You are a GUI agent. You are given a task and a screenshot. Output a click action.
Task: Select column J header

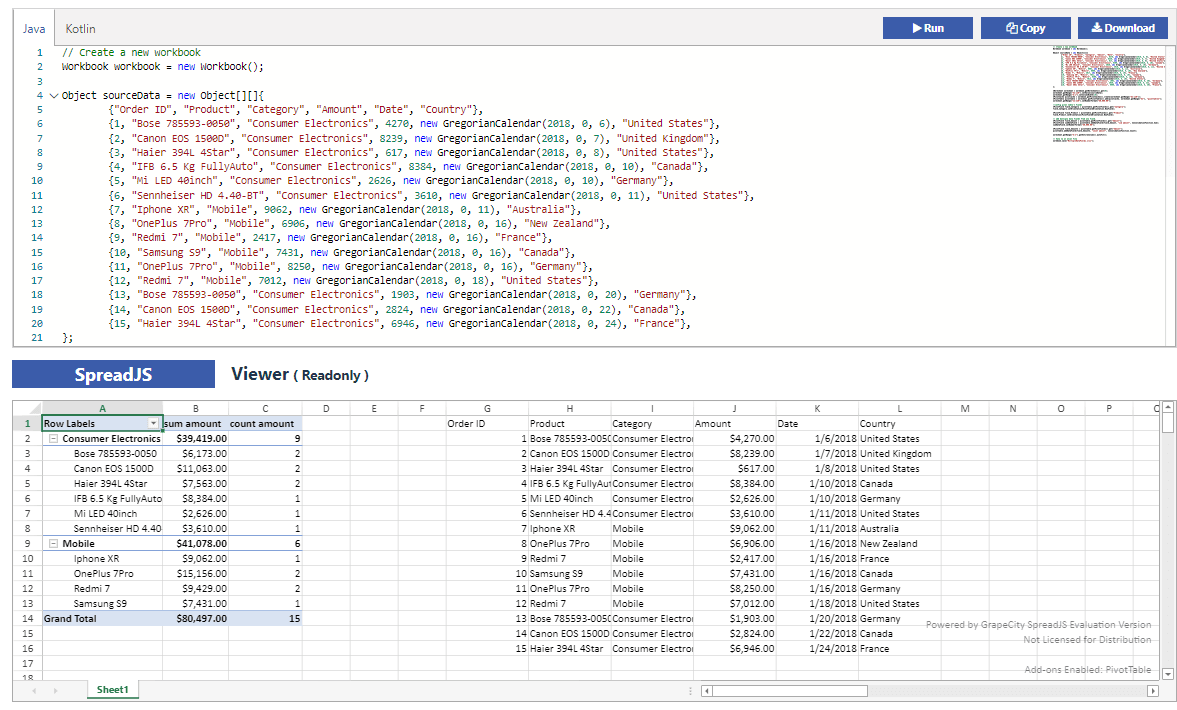click(x=734, y=408)
